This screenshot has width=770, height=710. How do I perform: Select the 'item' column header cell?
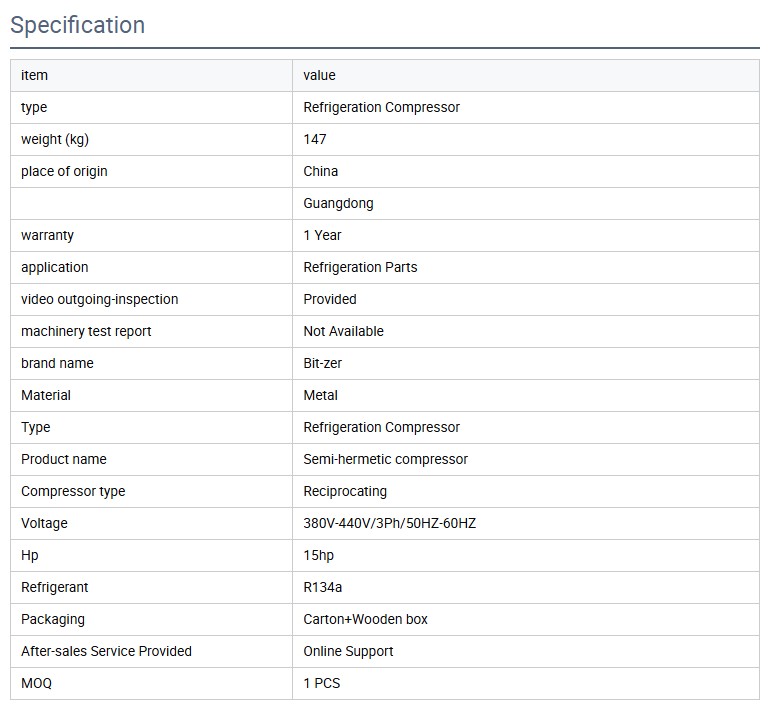click(x=34, y=75)
